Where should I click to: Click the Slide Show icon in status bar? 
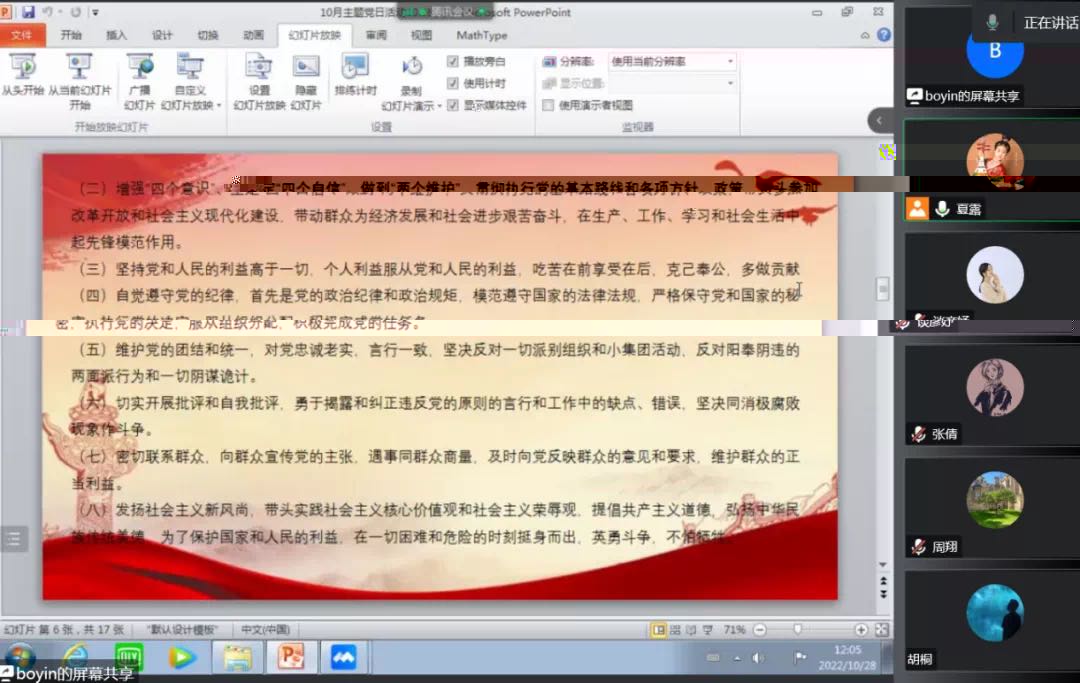pyautogui.click(x=707, y=629)
